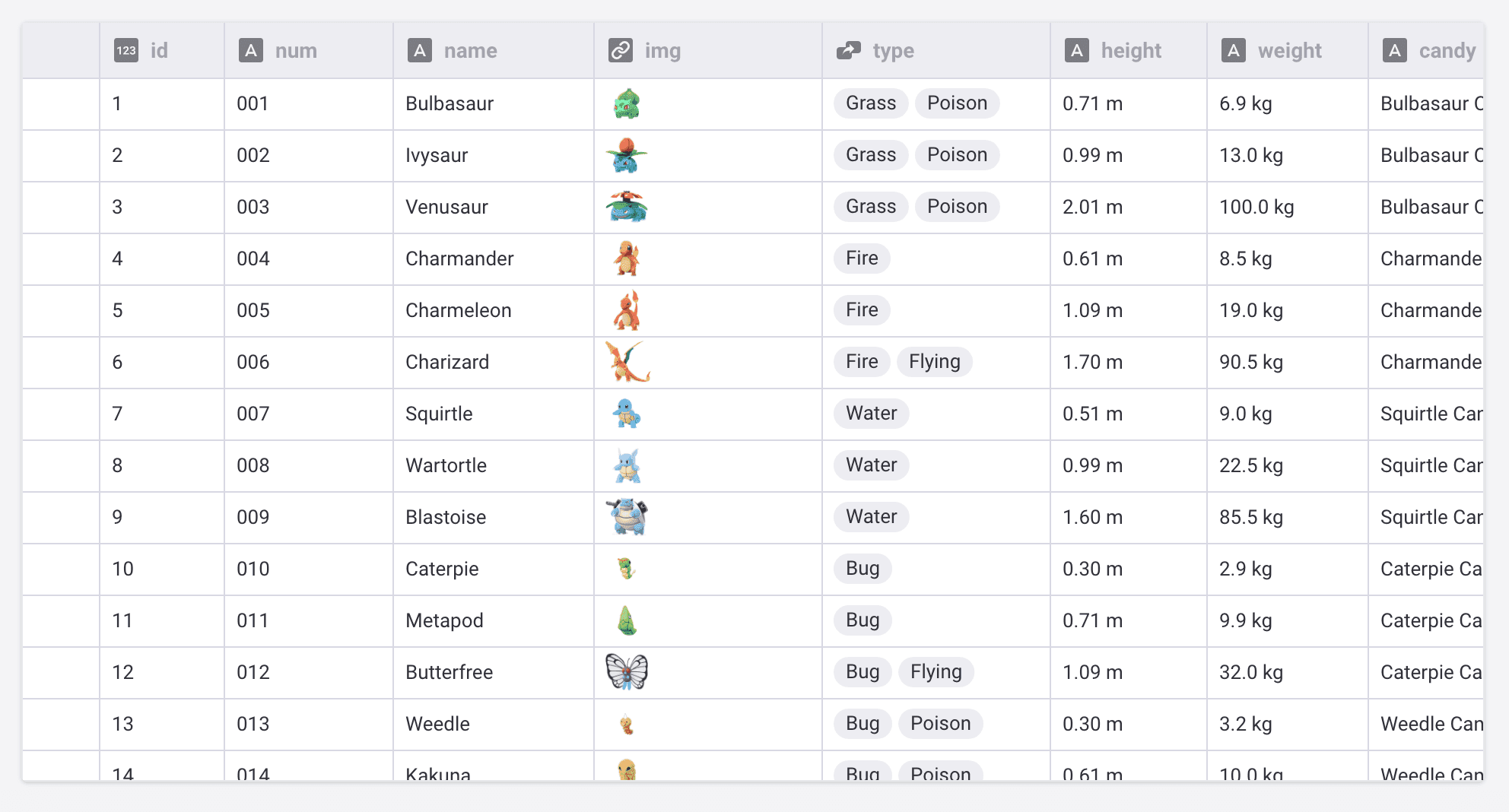Select the Flying tag in Charizard row
Image resolution: width=1509 pixels, height=812 pixels.
click(x=935, y=362)
